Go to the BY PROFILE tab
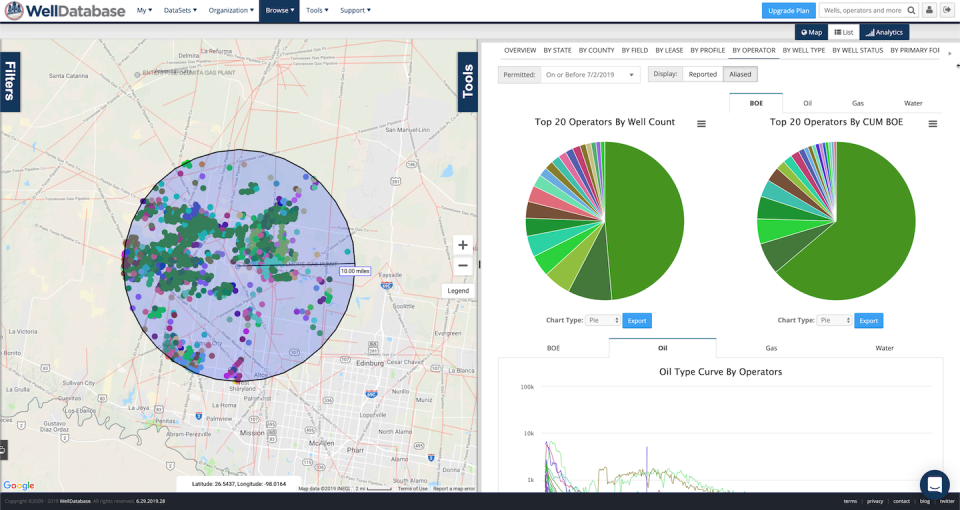This screenshot has width=960, height=510. pyautogui.click(x=708, y=50)
